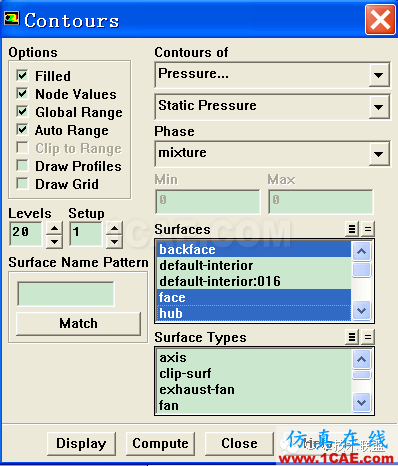Screen dimensions: 398x466
Task: Expand the Static Pressure dropdown
Action: click(x=379, y=107)
